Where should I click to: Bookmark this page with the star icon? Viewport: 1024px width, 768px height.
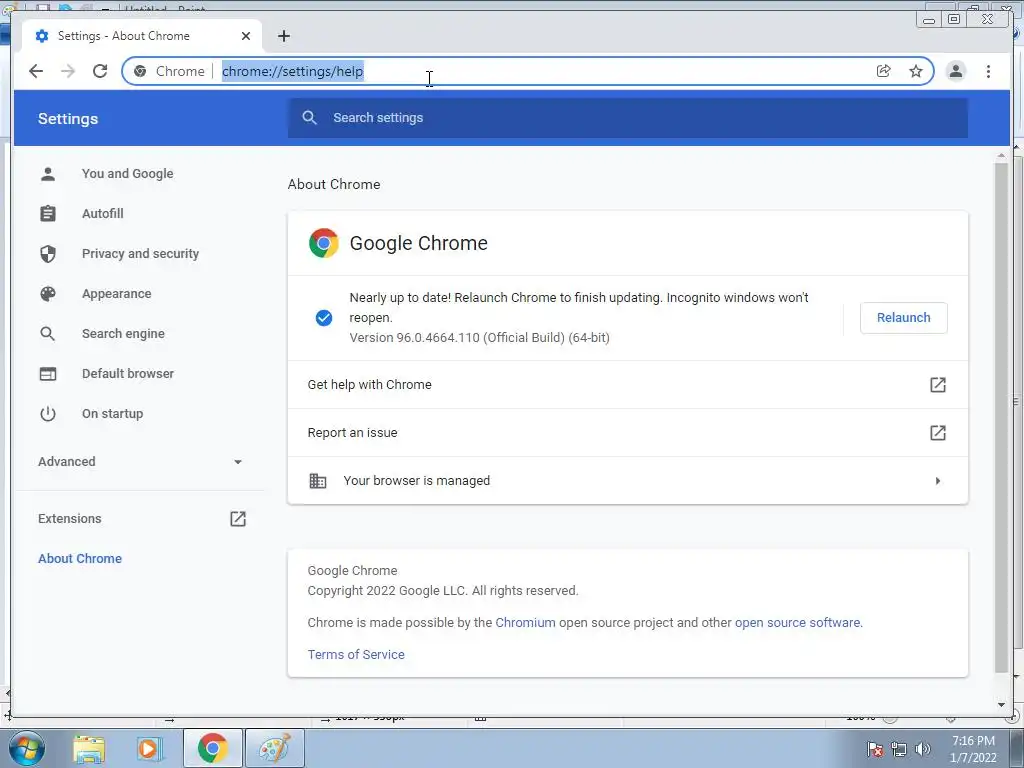[916, 71]
